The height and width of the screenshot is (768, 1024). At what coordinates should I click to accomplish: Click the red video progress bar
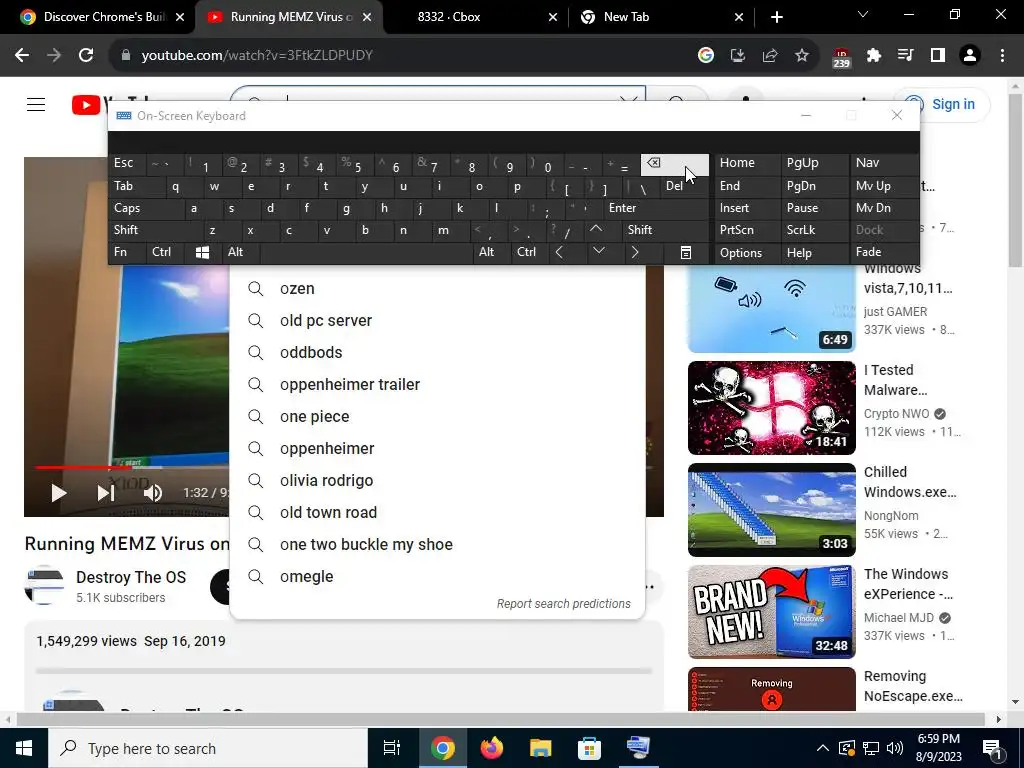[84, 468]
